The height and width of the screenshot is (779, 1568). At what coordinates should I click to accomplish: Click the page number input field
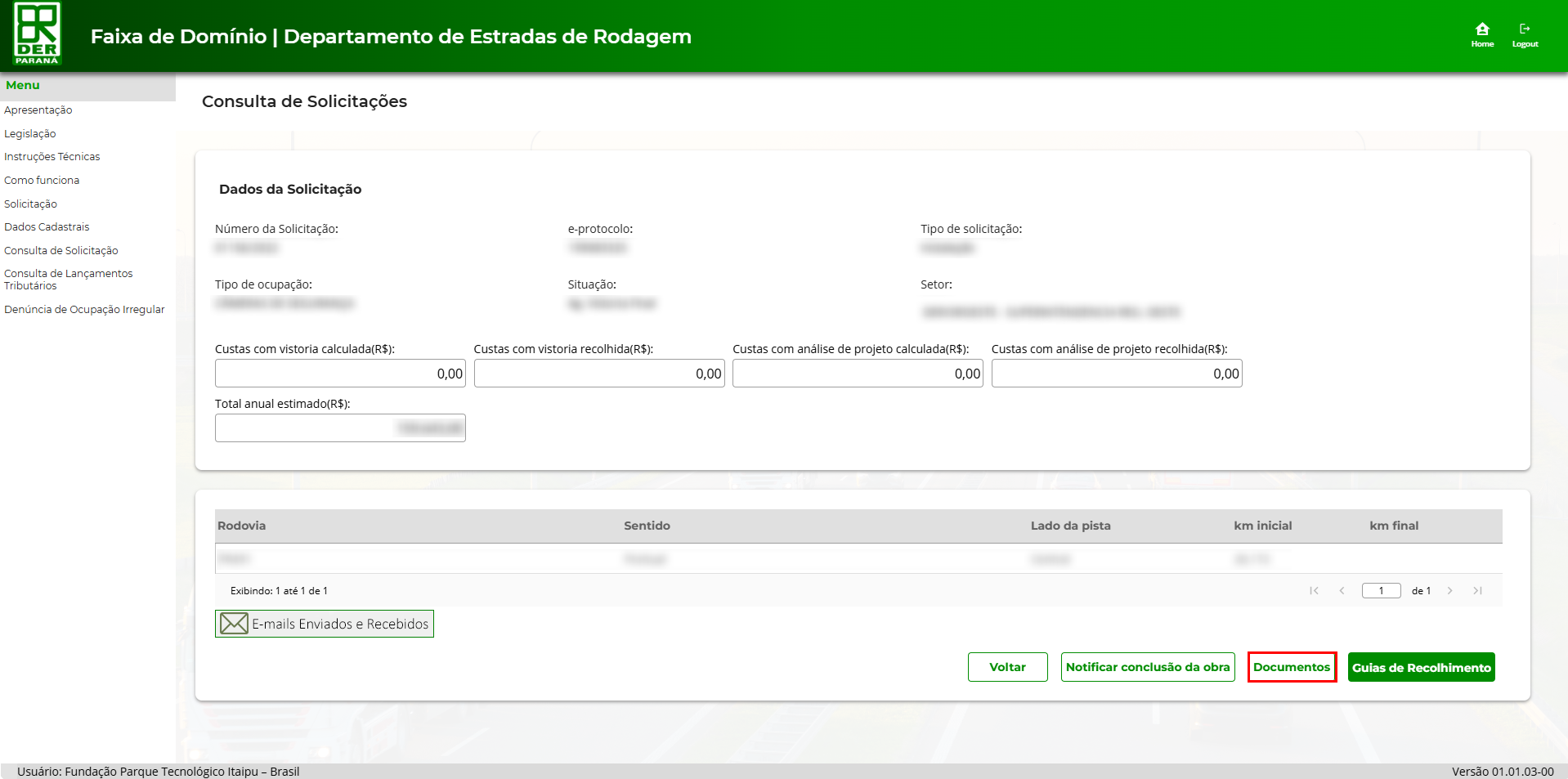[x=1381, y=591]
